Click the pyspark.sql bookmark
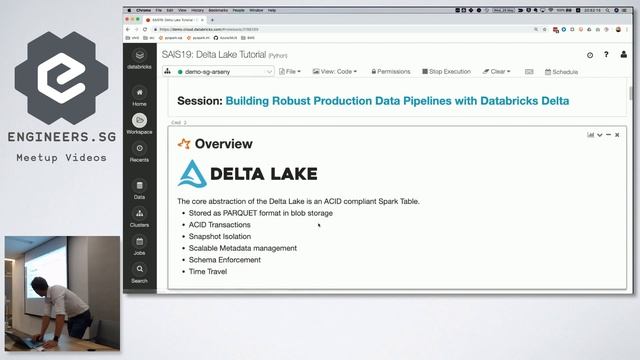This screenshot has width=640, height=360. [170, 38]
